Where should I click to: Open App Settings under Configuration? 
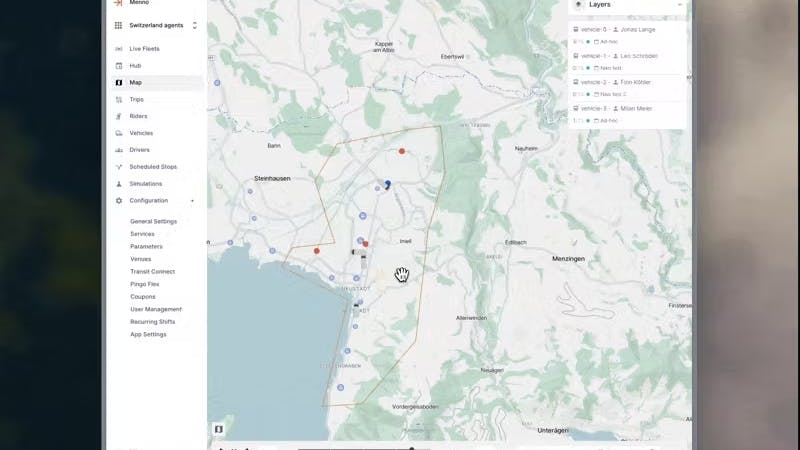click(148, 335)
